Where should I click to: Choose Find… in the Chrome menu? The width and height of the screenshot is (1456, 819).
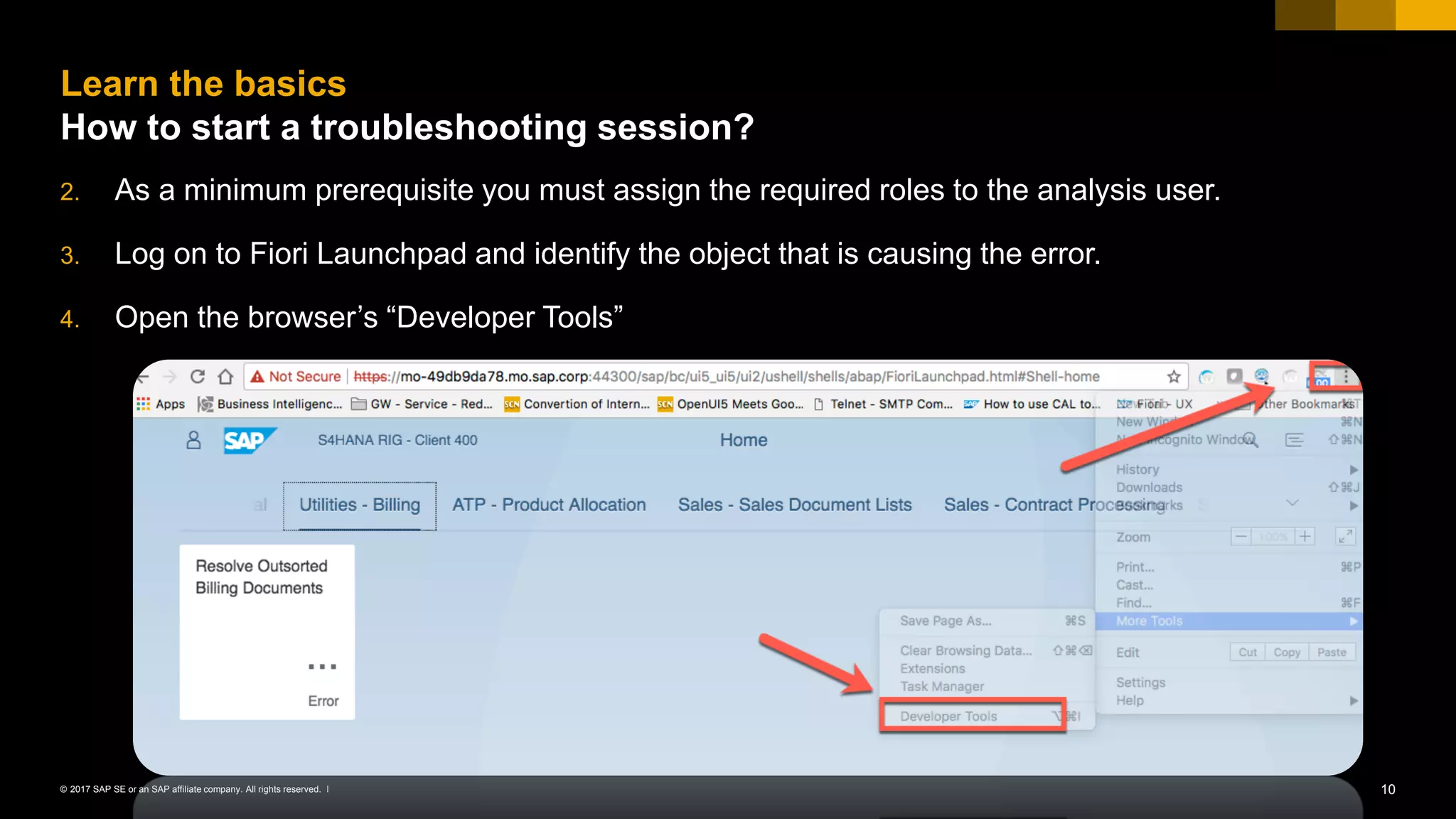[1228, 603]
